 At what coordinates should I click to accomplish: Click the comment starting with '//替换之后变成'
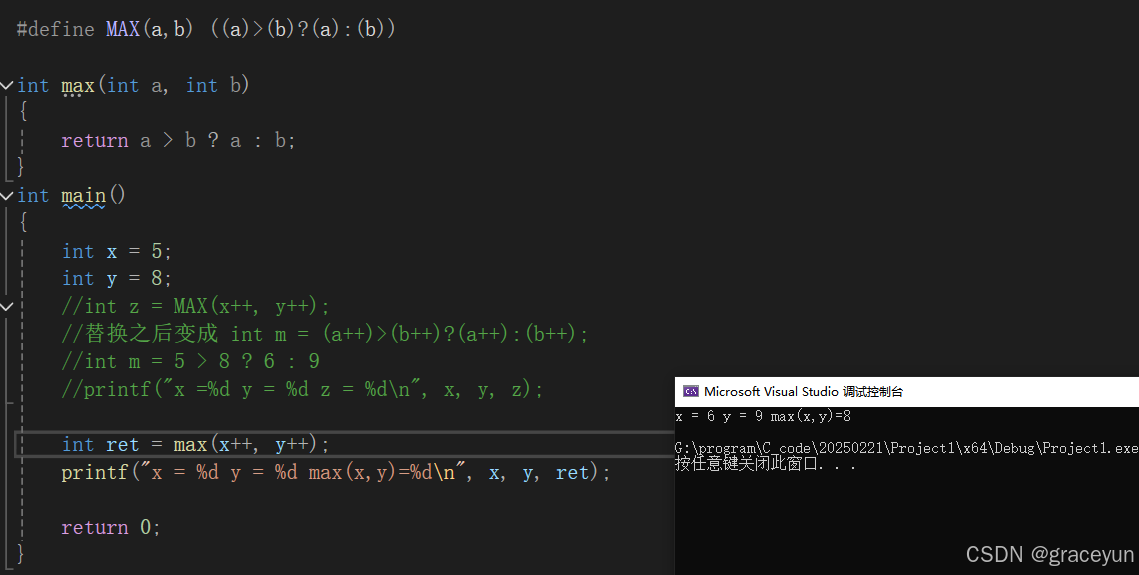[x=325, y=334]
